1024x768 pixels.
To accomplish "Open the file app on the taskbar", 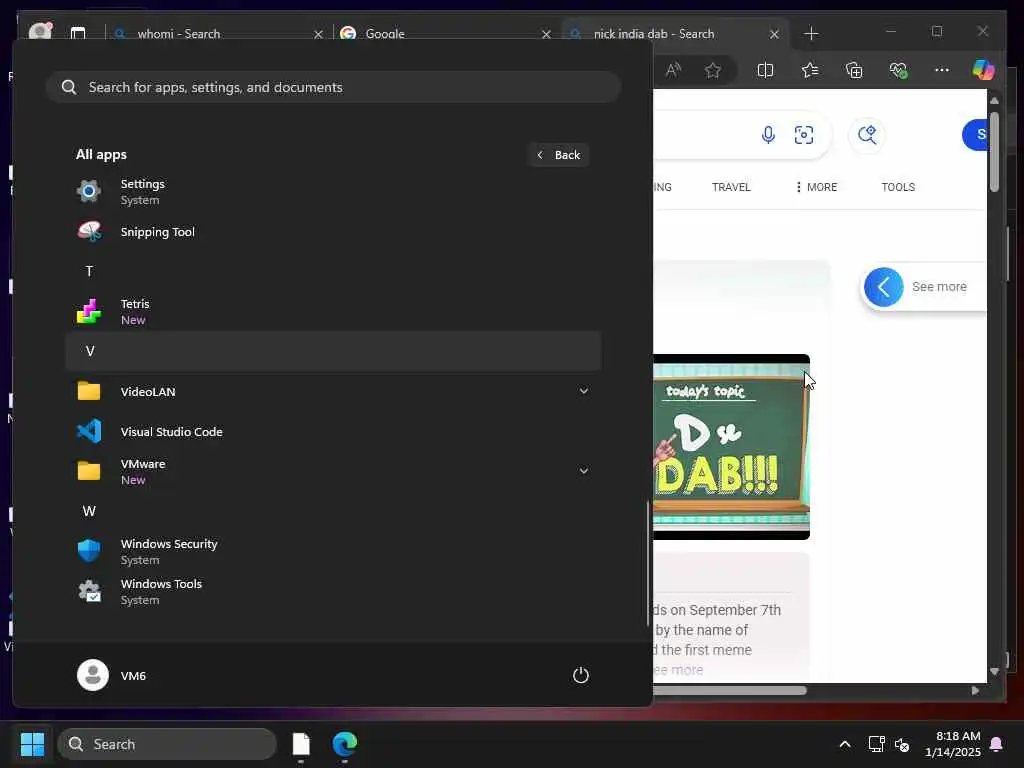I will pos(301,744).
